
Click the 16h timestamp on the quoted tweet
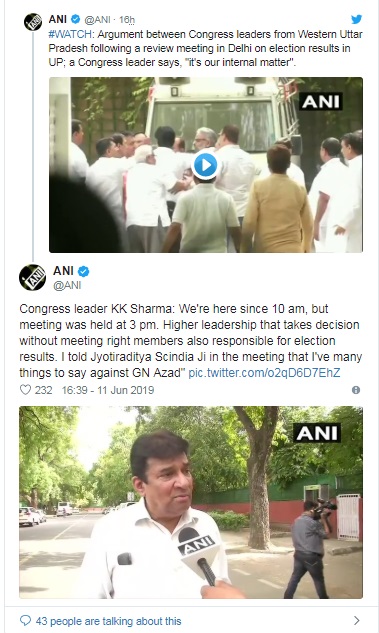[x=127, y=19]
